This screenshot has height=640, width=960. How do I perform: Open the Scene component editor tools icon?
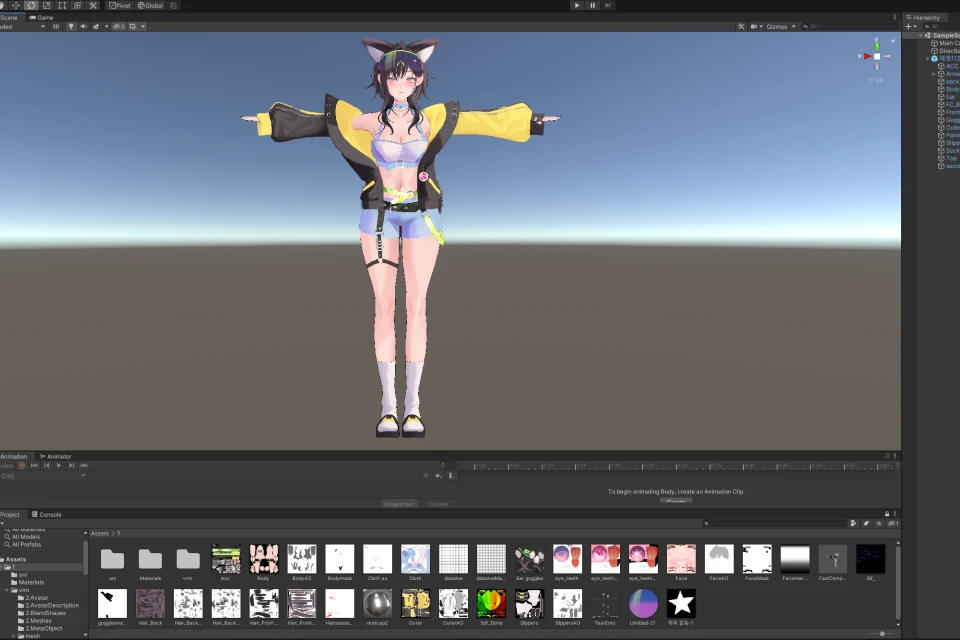click(x=741, y=26)
